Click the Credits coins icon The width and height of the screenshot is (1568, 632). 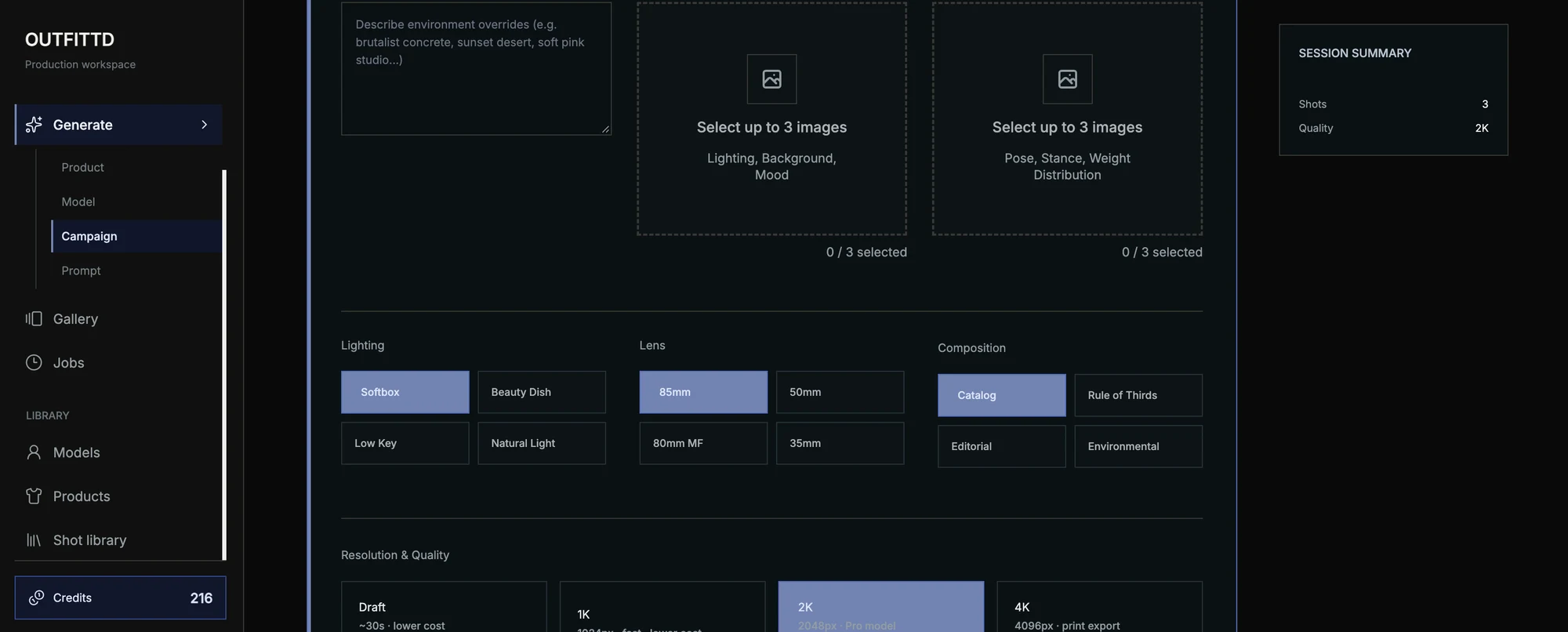coord(36,597)
